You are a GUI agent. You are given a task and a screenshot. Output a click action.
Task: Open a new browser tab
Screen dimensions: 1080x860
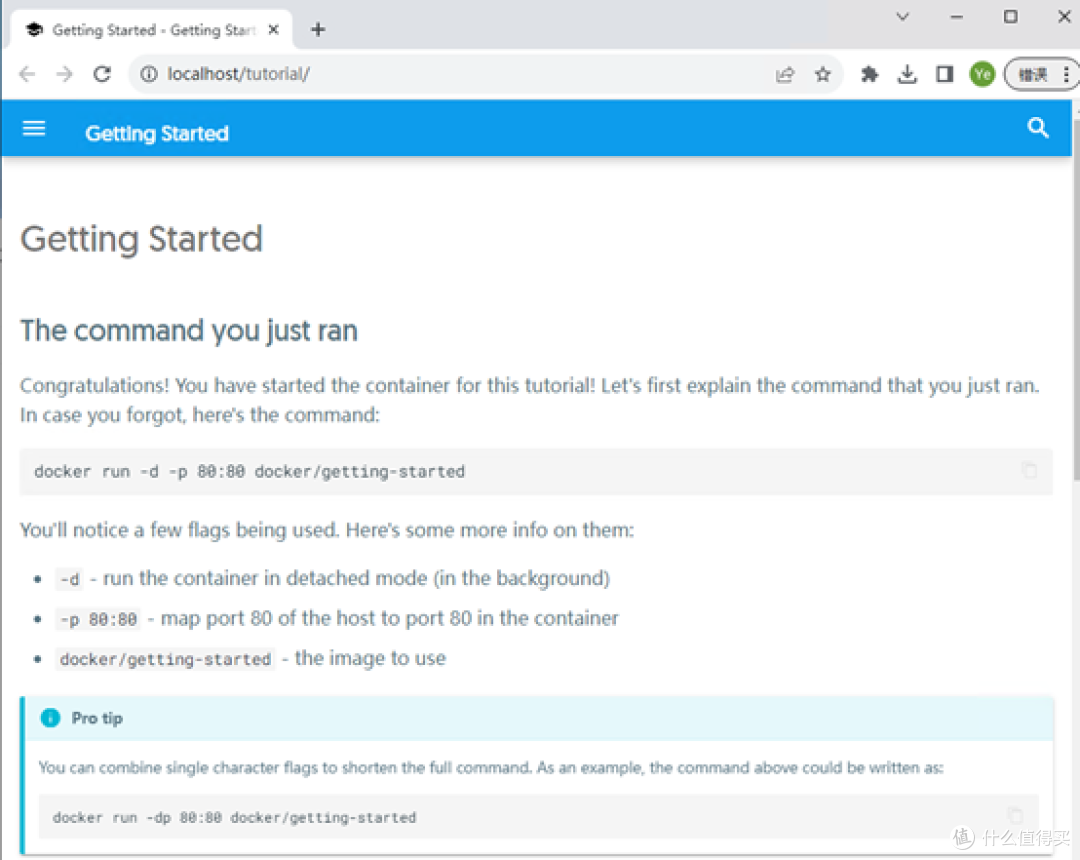317,29
